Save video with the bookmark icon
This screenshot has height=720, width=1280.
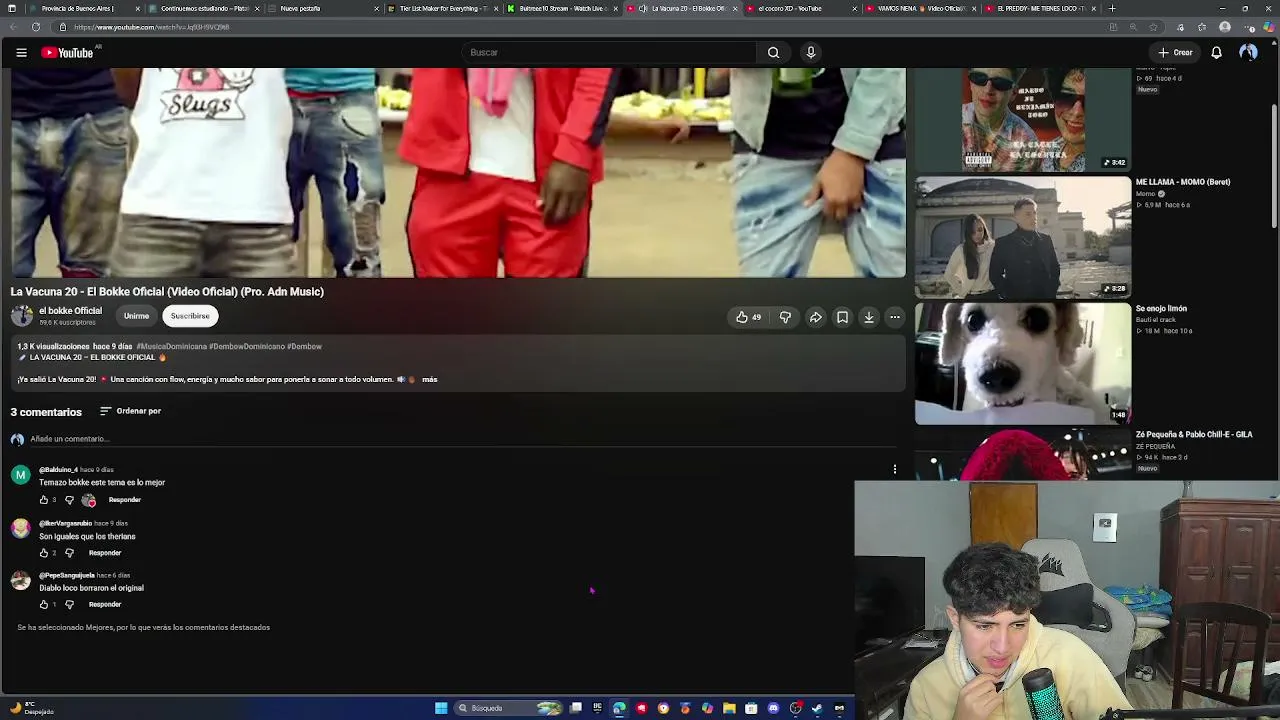(842, 317)
